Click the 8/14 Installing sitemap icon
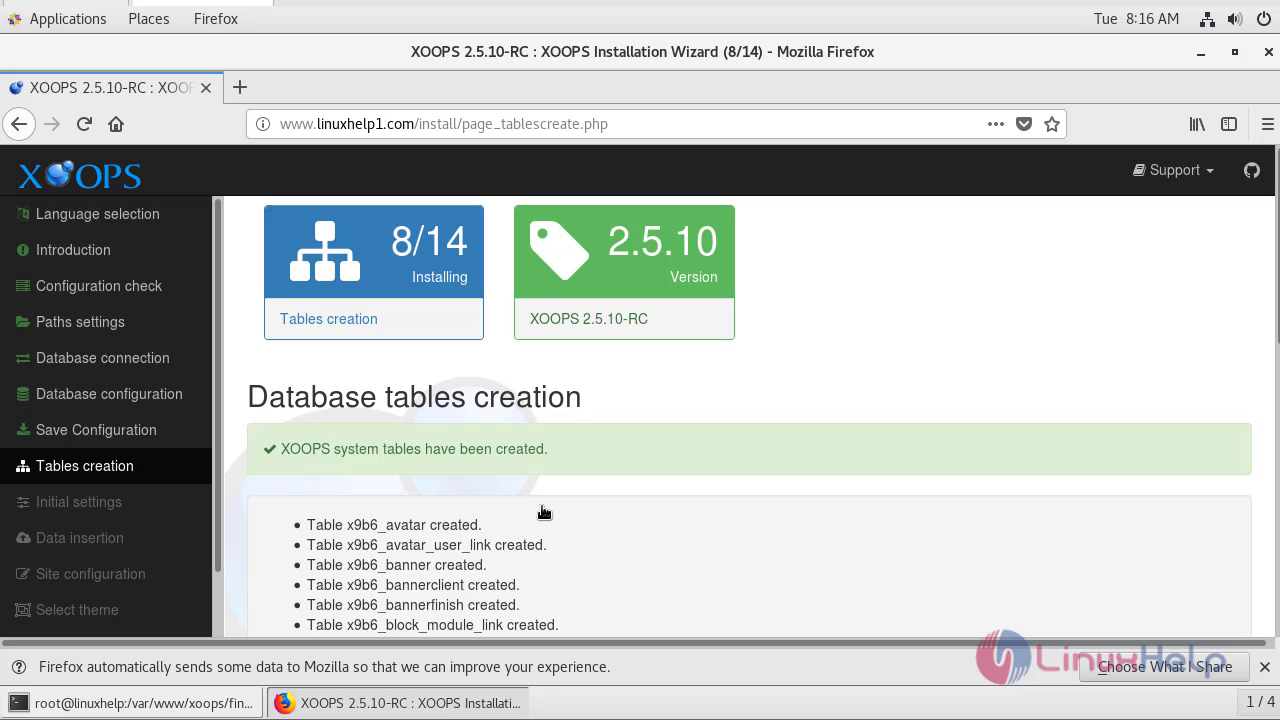Screen dimensions: 1280x720 (324, 252)
